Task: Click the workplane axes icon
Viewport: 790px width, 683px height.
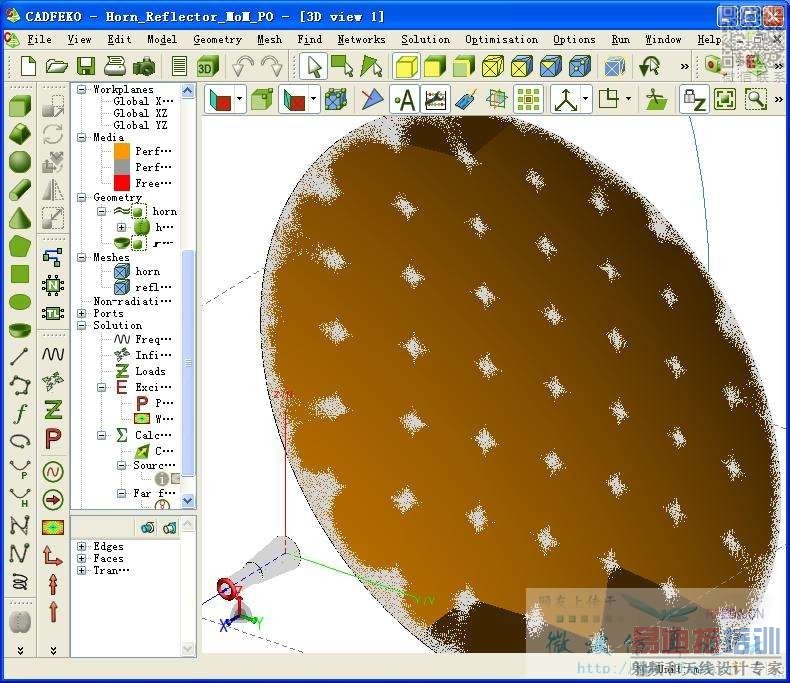Action: (566, 100)
